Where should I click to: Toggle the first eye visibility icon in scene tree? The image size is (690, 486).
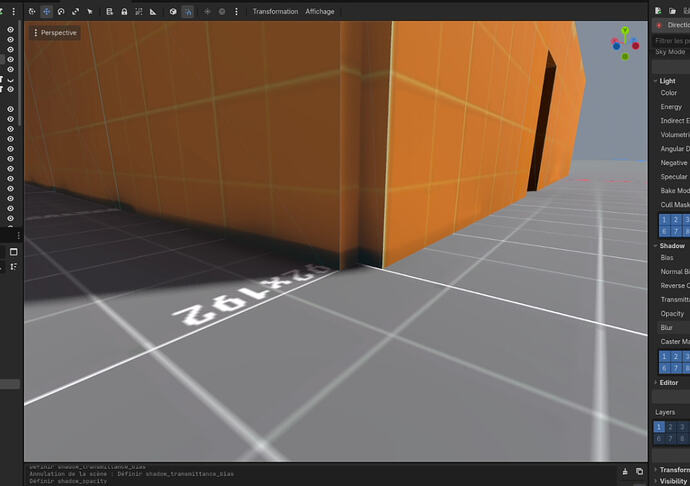(x=10, y=30)
